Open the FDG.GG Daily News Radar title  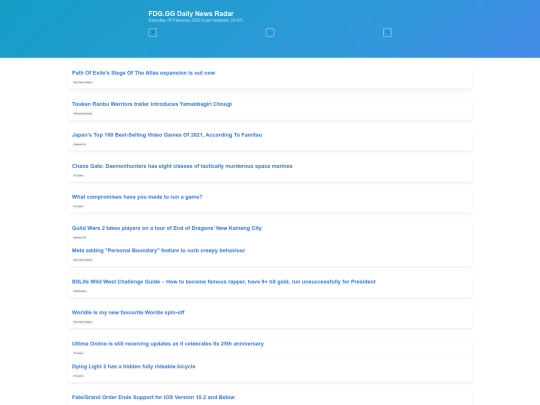191,13
